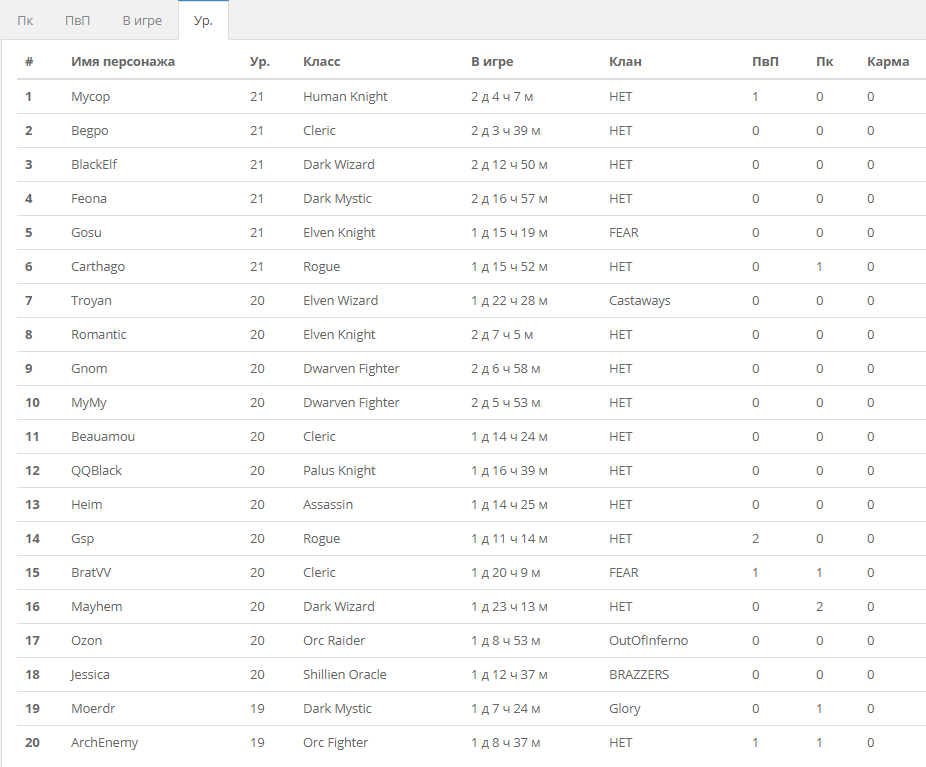Click the player name ArchEnemy

click(105, 743)
